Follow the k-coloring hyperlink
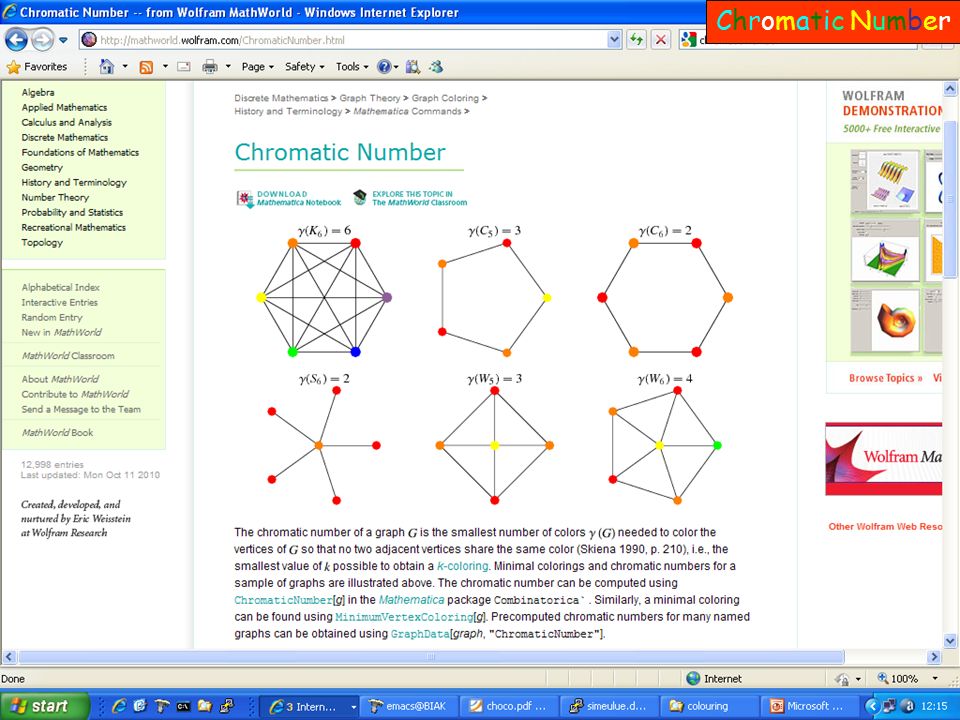The height and width of the screenshot is (720, 960). click(x=462, y=566)
